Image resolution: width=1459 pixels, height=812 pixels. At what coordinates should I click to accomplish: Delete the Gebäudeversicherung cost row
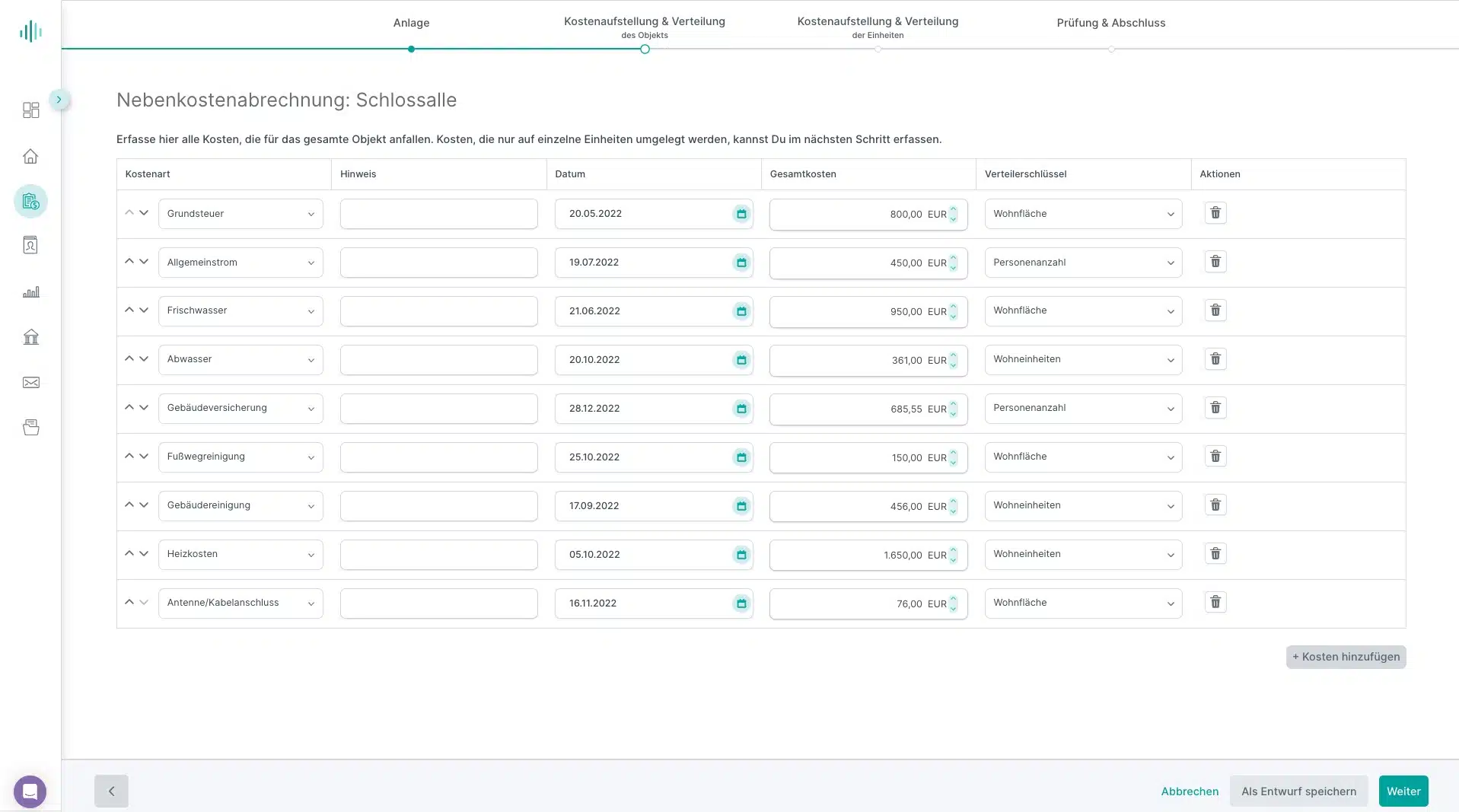(x=1215, y=408)
